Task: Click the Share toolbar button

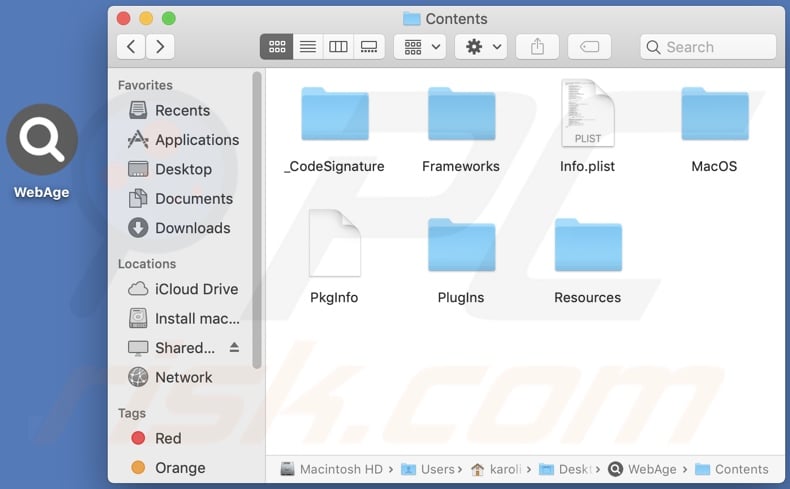Action: tap(538, 47)
